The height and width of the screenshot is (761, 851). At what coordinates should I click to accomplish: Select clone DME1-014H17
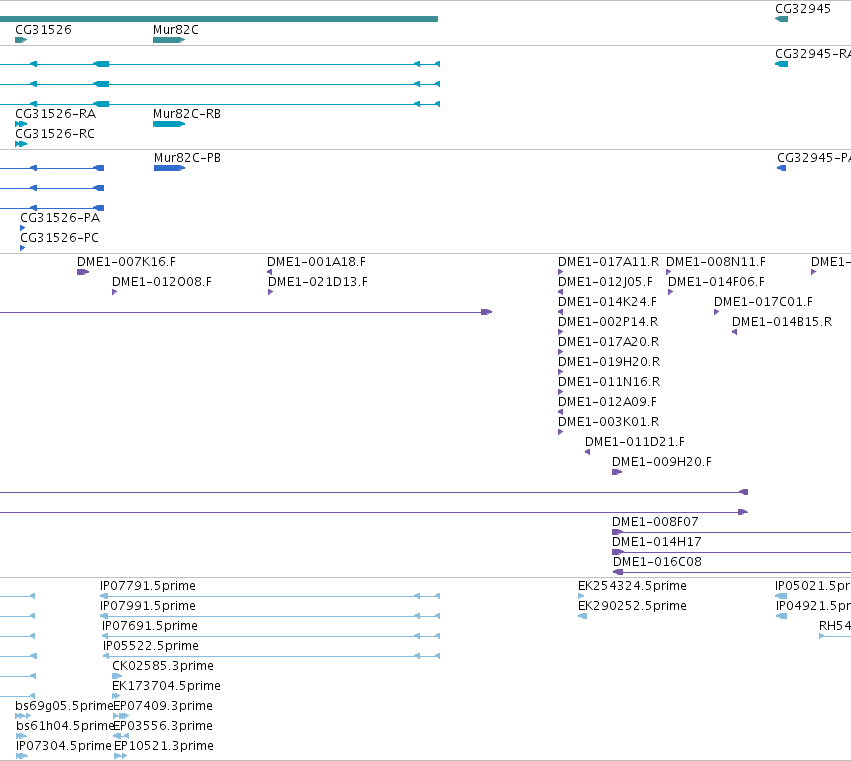pyautogui.click(x=732, y=552)
